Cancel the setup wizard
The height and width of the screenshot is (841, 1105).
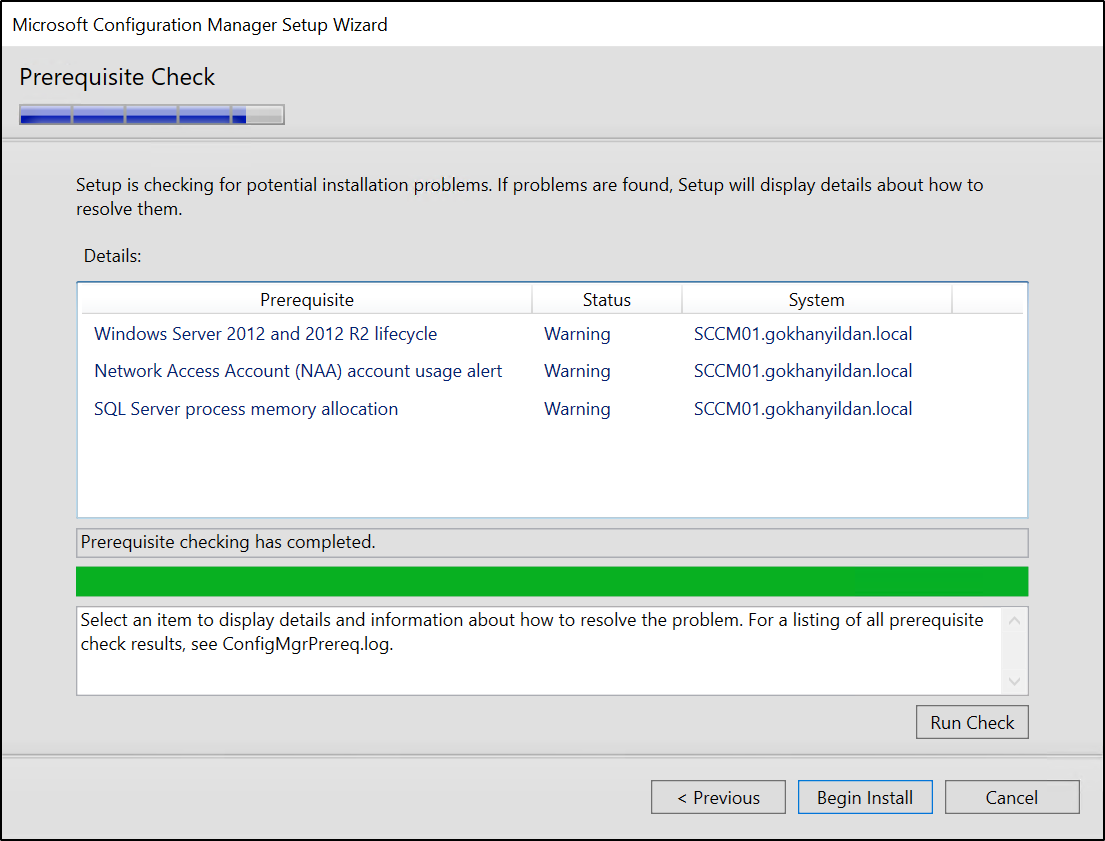[x=1012, y=797]
